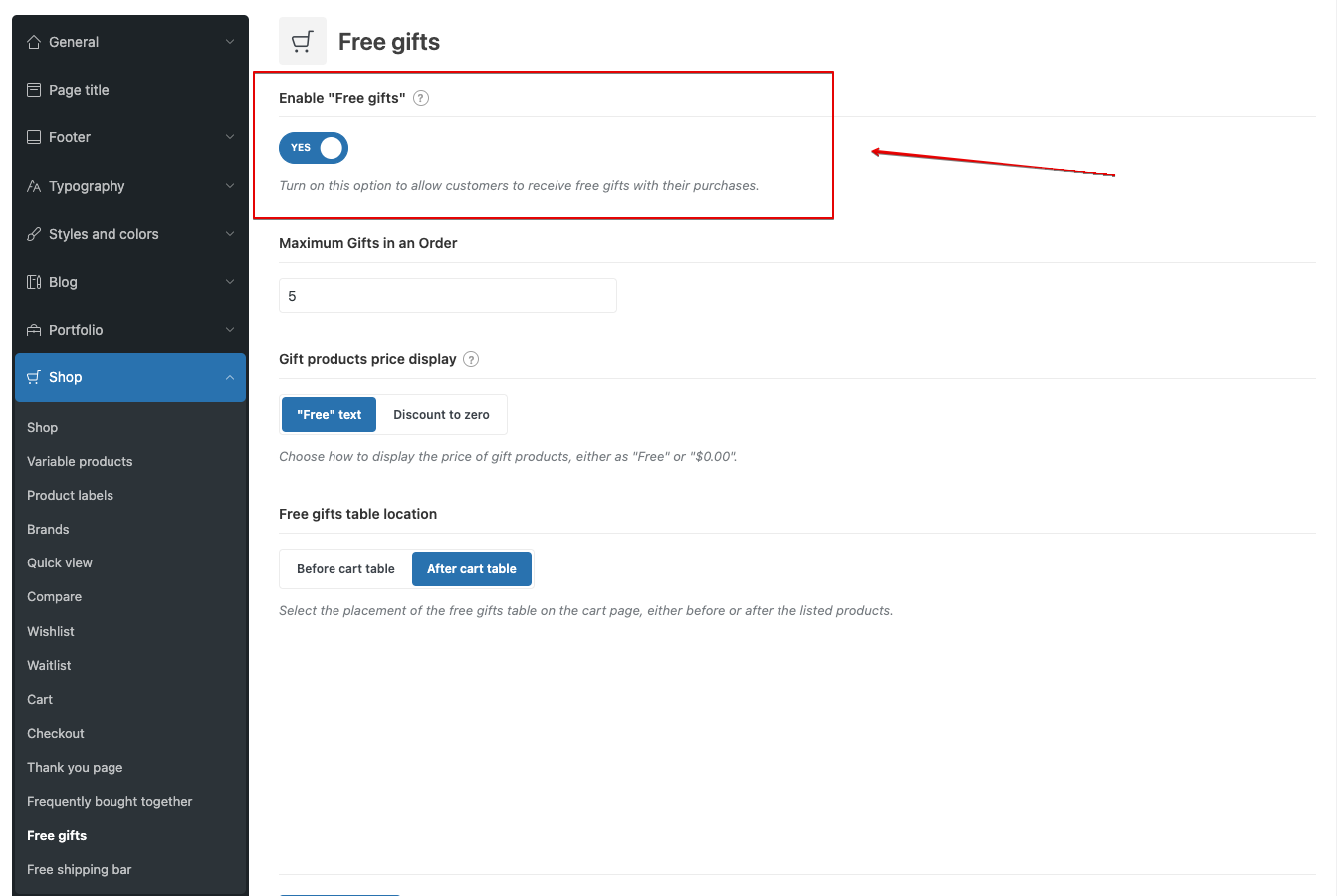Expand the General section chevron
Screen dimensions: 1337x896
tap(230, 42)
